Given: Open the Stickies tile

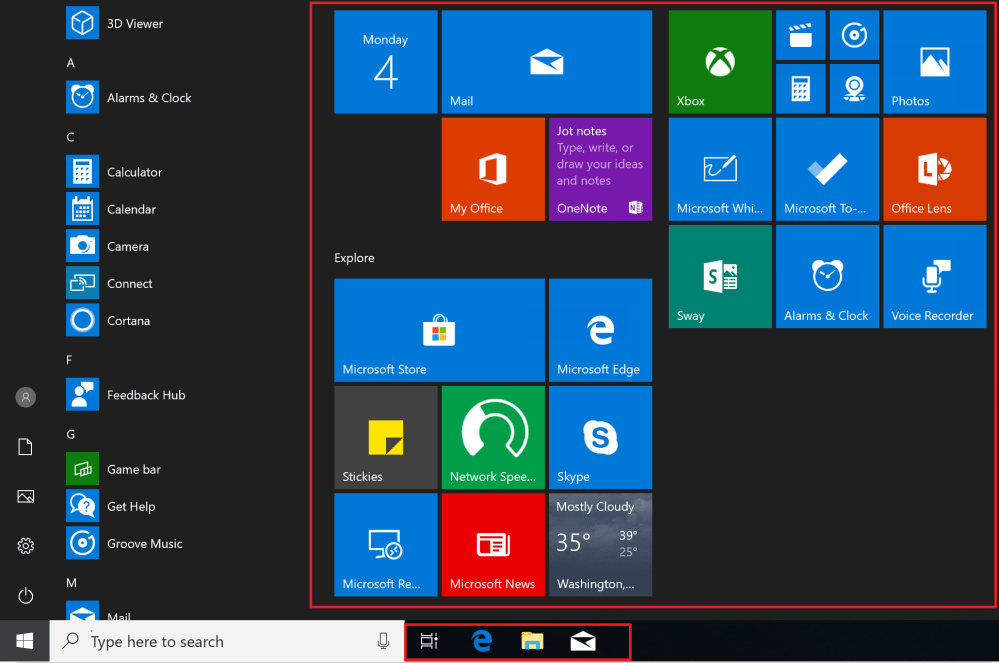Looking at the screenshot, I should pyautogui.click(x=385, y=437).
